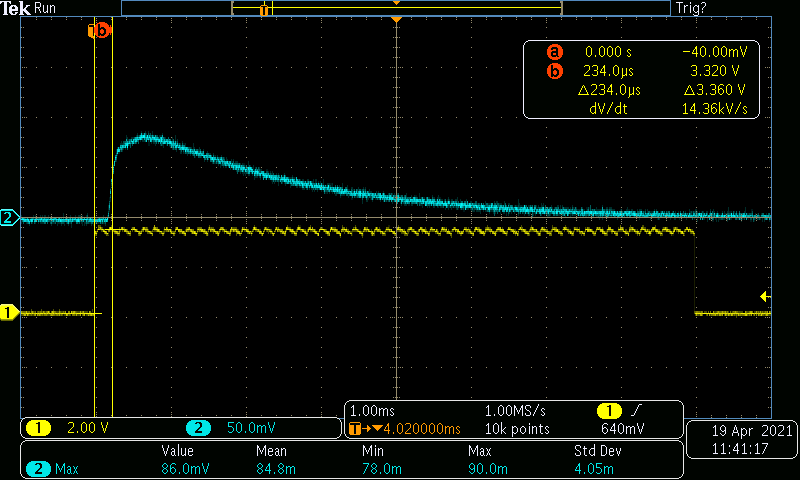Click the Min value 78.0m
Image resolution: width=800 pixels, height=480 pixels.
tap(382, 468)
